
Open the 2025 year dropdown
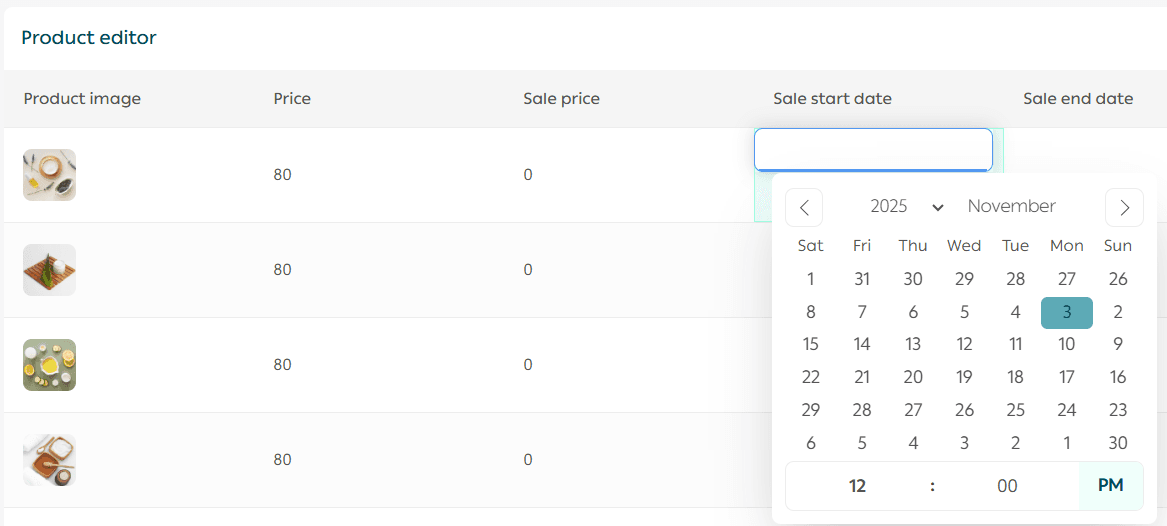pos(906,207)
